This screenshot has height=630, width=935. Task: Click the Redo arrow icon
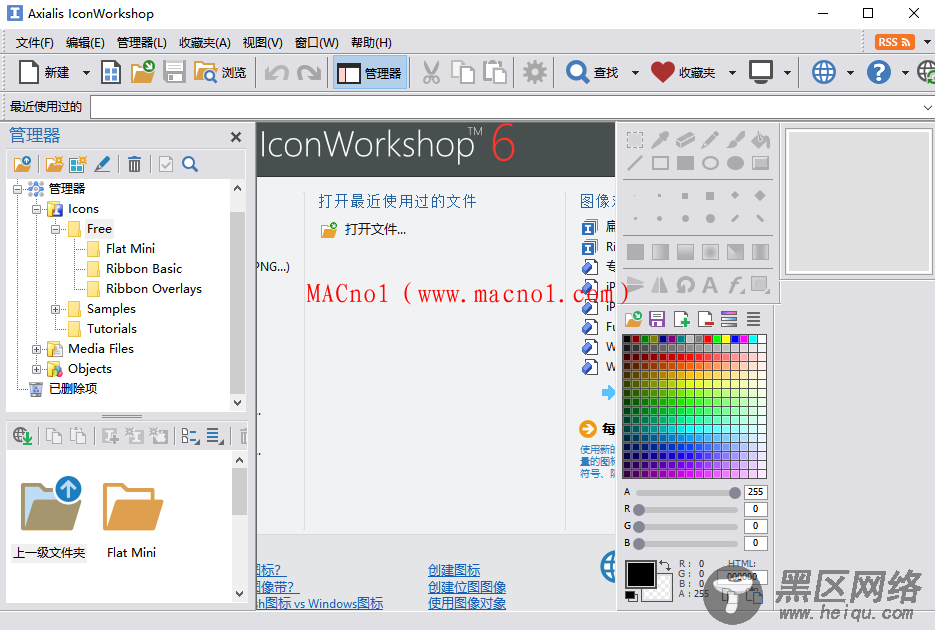pyautogui.click(x=309, y=73)
